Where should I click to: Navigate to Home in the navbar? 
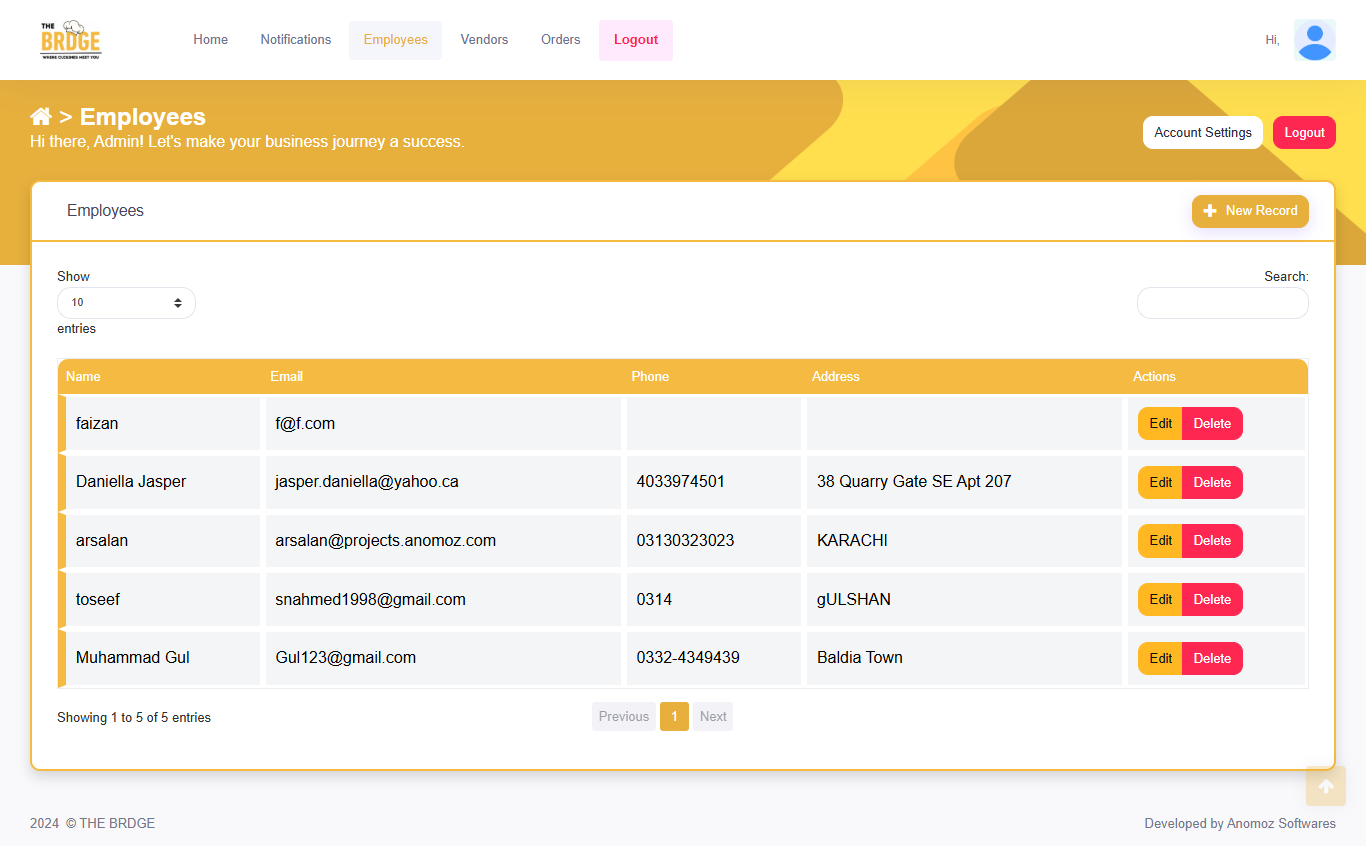pyautogui.click(x=210, y=40)
